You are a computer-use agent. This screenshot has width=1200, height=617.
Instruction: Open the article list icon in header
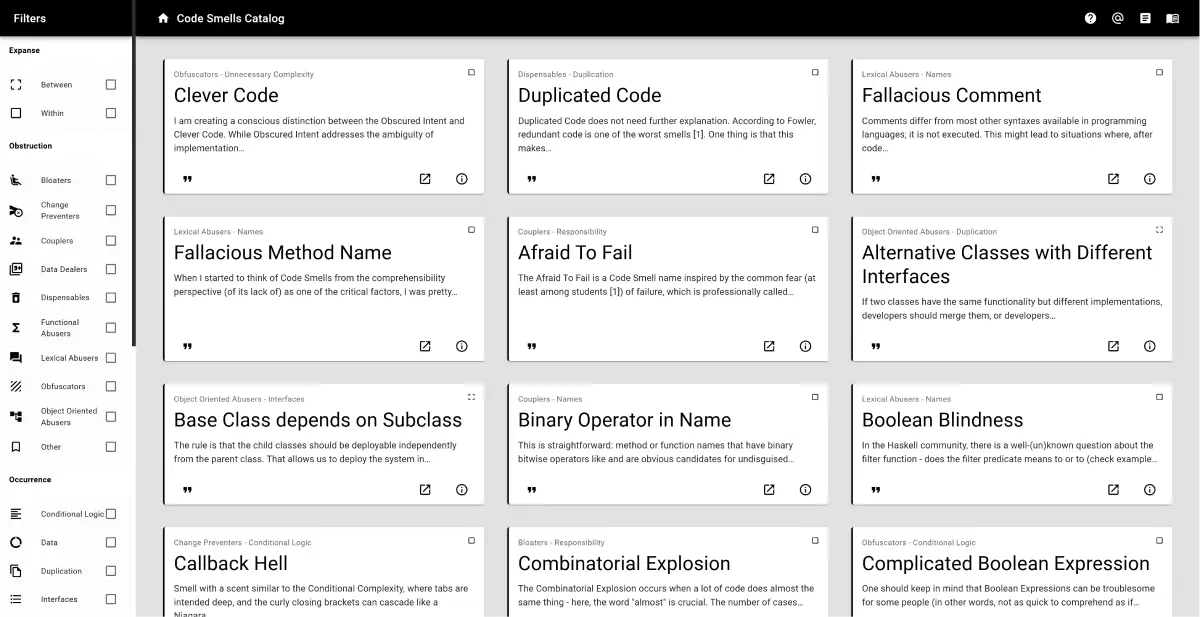(x=1145, y=18)
